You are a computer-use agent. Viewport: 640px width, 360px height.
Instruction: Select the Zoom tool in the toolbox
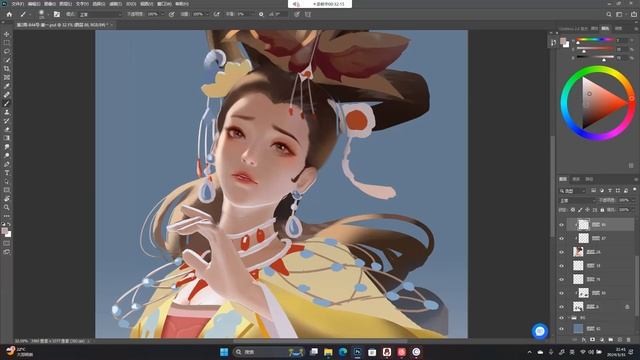click(7, 207)
